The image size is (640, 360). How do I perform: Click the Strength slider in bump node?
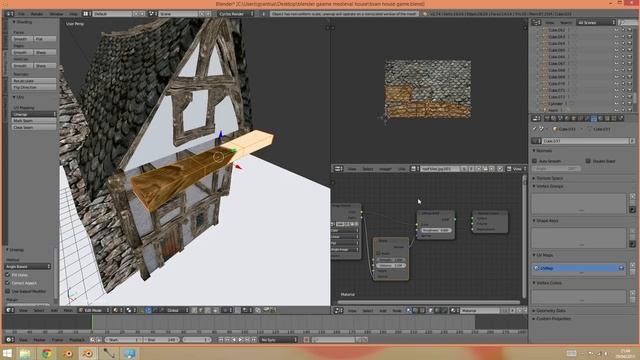[x=391, y=260]
